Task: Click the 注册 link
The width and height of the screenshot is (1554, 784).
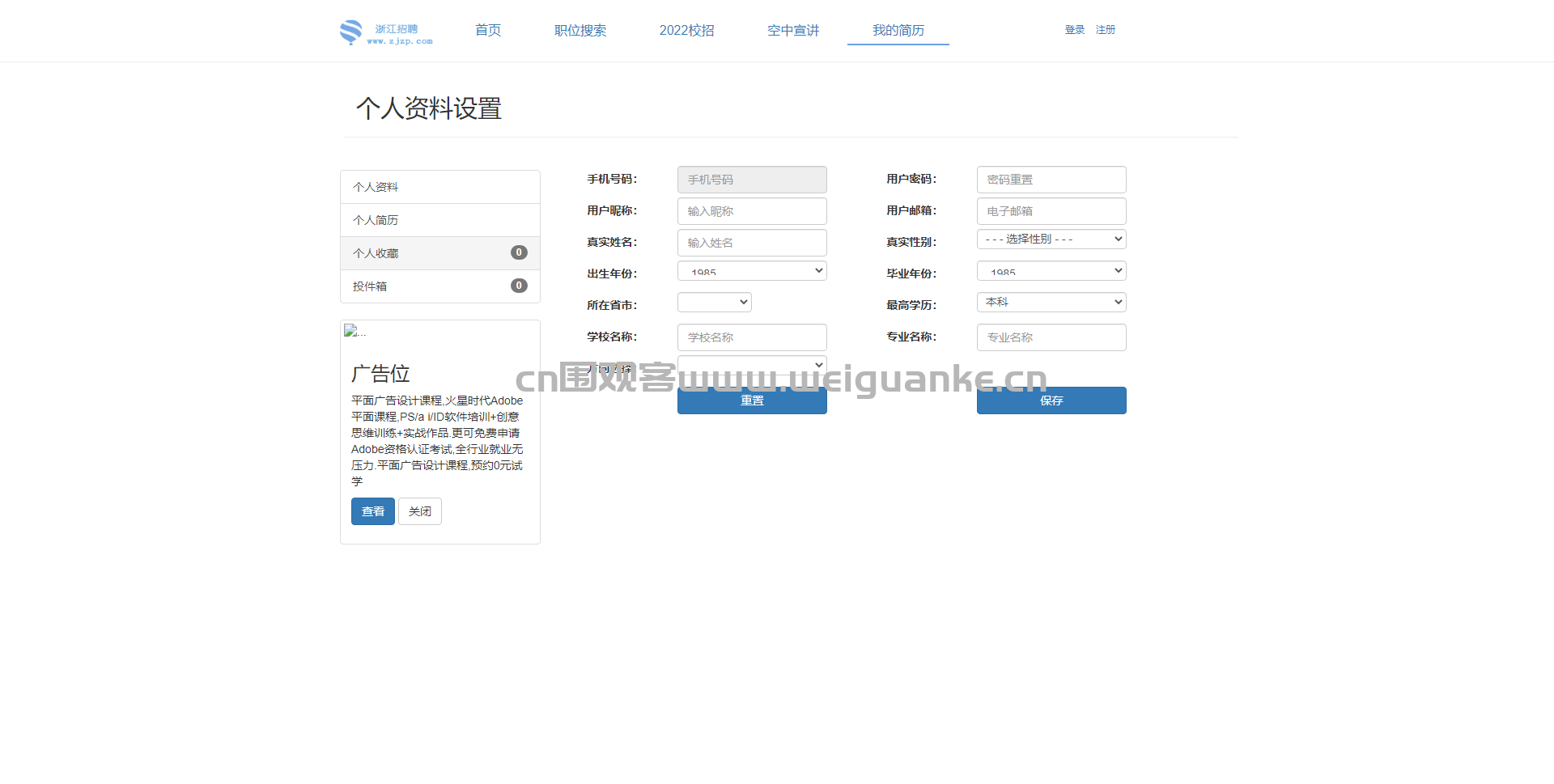Action: click(x=1106, y=30)
